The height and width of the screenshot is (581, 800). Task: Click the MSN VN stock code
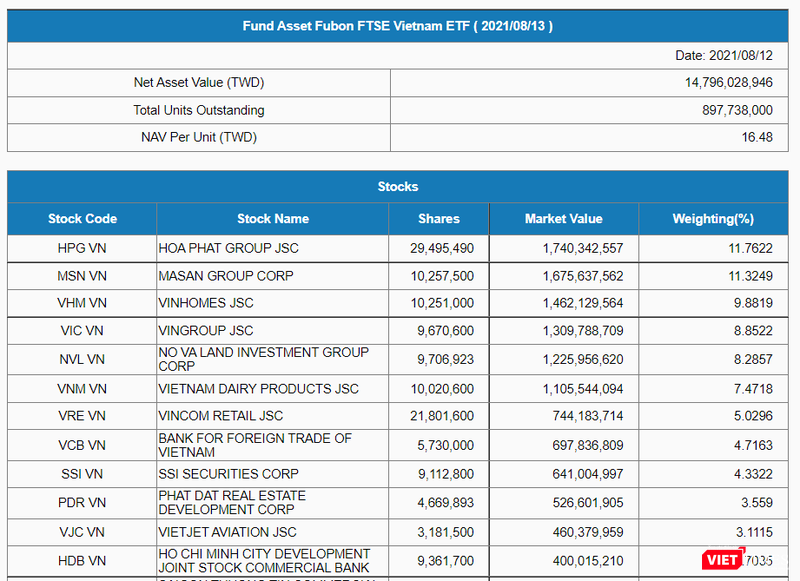pyautogui.click(x=80, y=275)
